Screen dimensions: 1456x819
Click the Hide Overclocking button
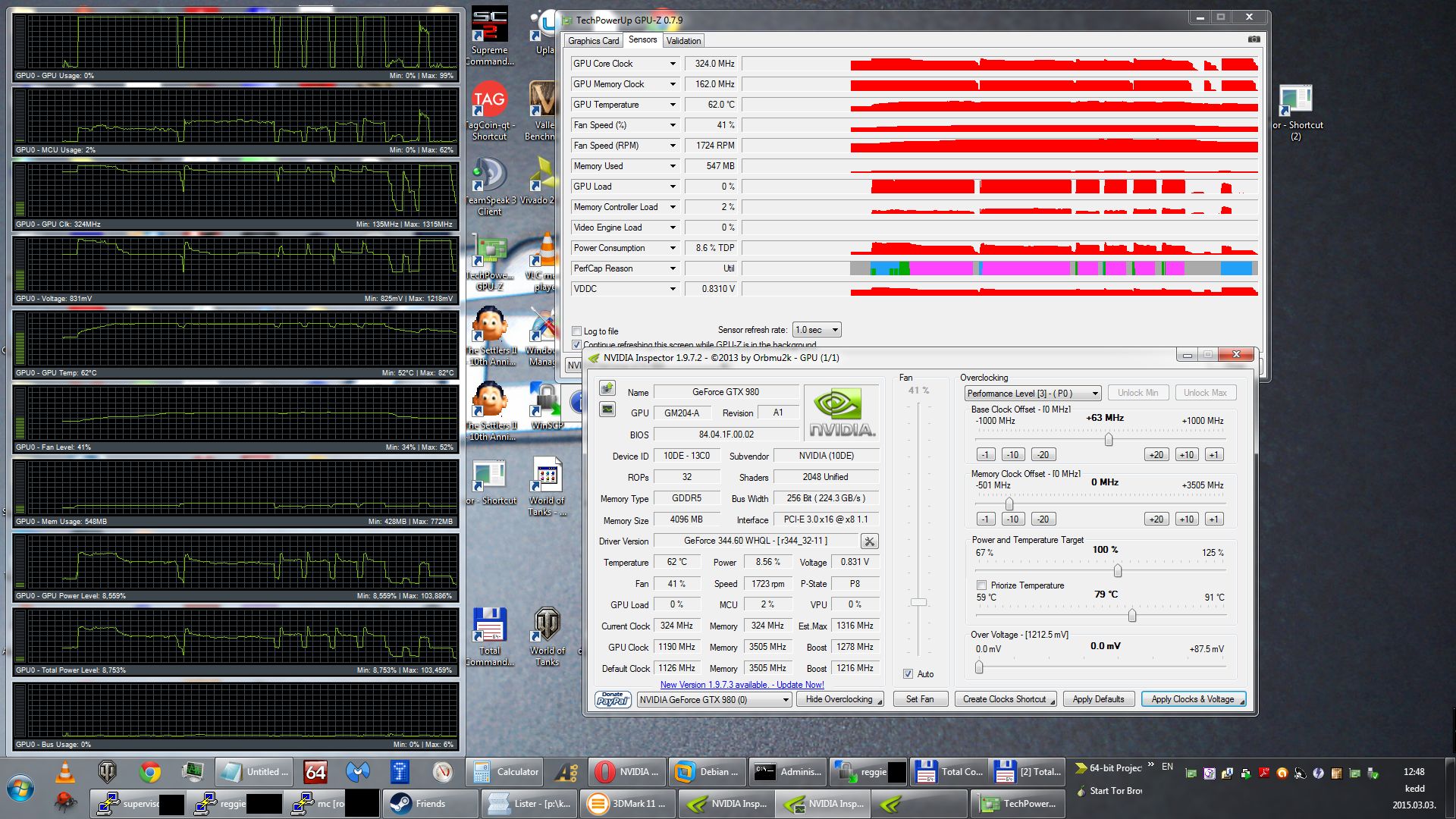click(x=839, y=699)
